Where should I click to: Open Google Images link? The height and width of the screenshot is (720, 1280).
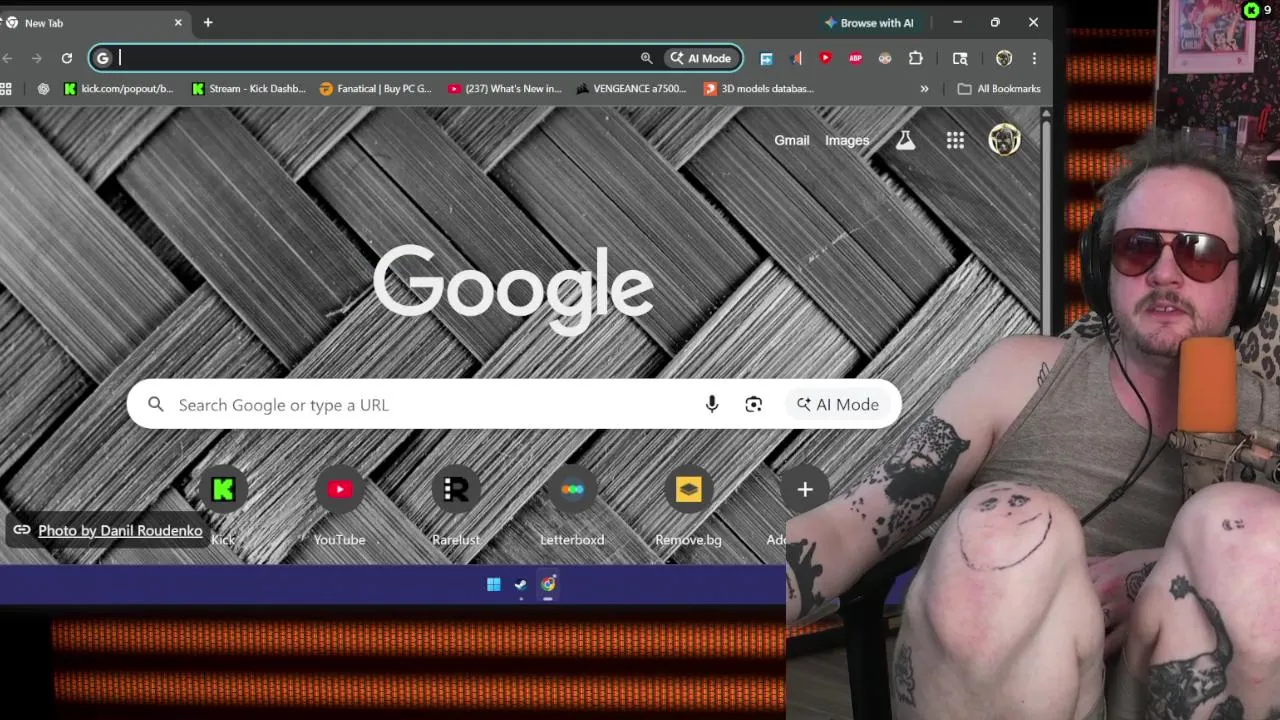(847, 141)
